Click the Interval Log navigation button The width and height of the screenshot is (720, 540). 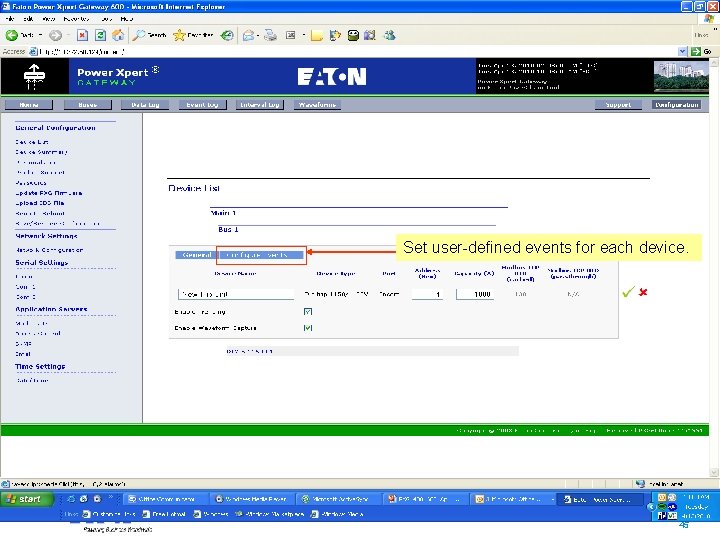pyautogui.click(x=260, y=105)
